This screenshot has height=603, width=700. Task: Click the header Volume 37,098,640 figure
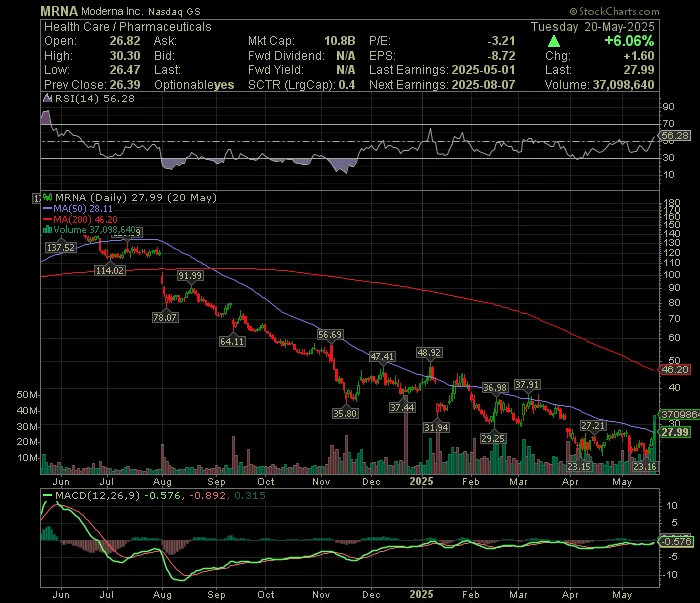click(x=624, y=85)
